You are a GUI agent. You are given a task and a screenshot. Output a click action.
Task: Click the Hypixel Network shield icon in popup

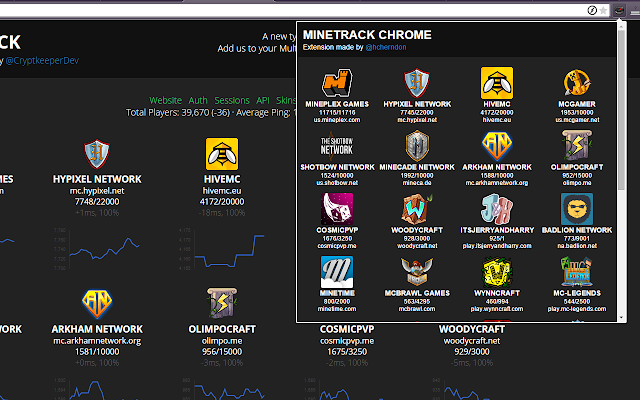pos(417,83)
